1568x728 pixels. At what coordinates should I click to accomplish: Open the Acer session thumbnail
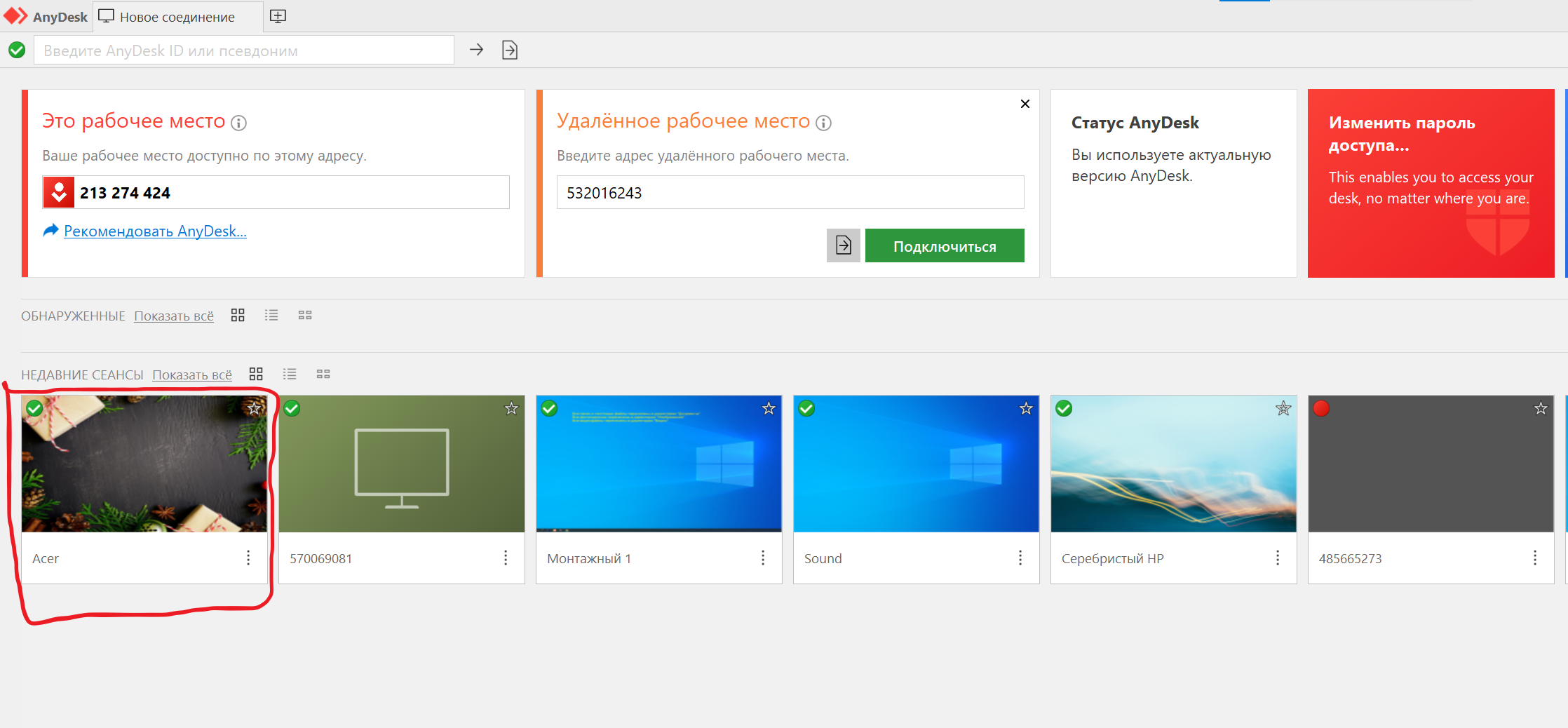tap(144, 464)
